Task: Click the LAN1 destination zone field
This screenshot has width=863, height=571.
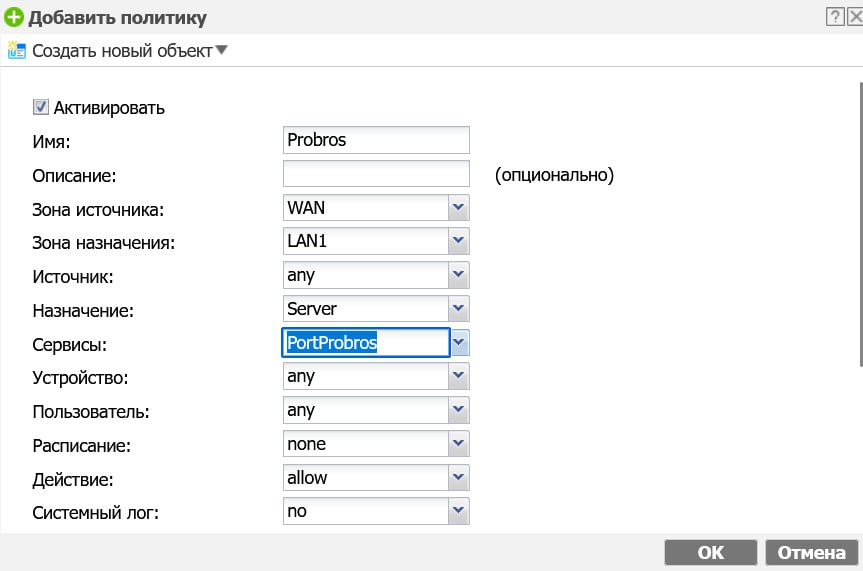Action: tap(366, 241)
